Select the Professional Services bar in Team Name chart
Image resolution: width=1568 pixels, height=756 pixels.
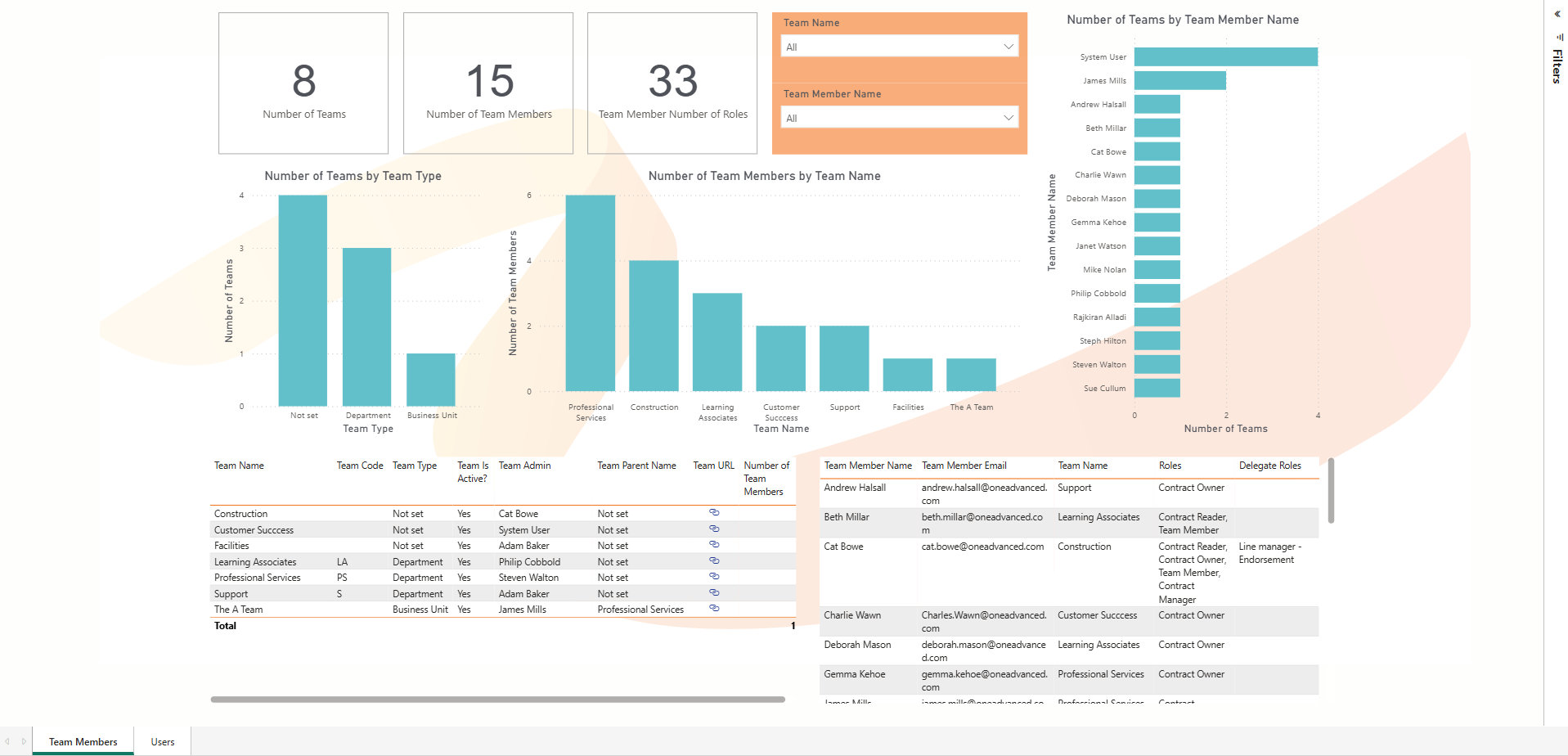pos(591,293)
